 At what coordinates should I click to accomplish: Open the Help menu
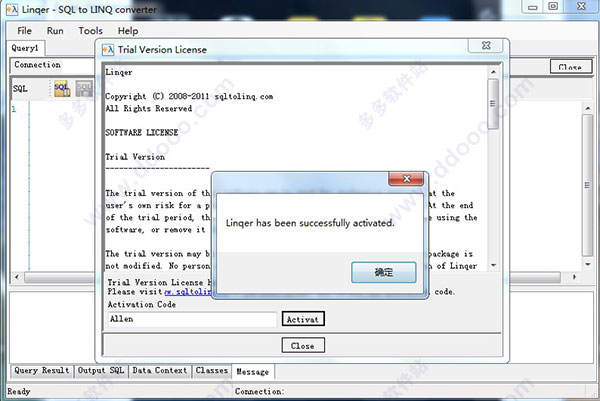pos(128,31)
